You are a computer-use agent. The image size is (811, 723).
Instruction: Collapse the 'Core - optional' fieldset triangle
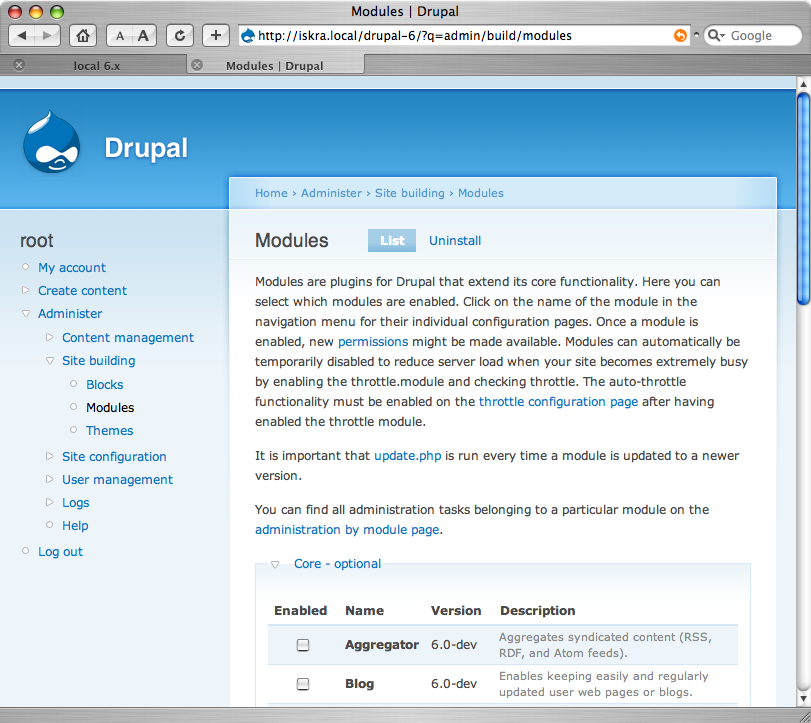pos(275,564)
